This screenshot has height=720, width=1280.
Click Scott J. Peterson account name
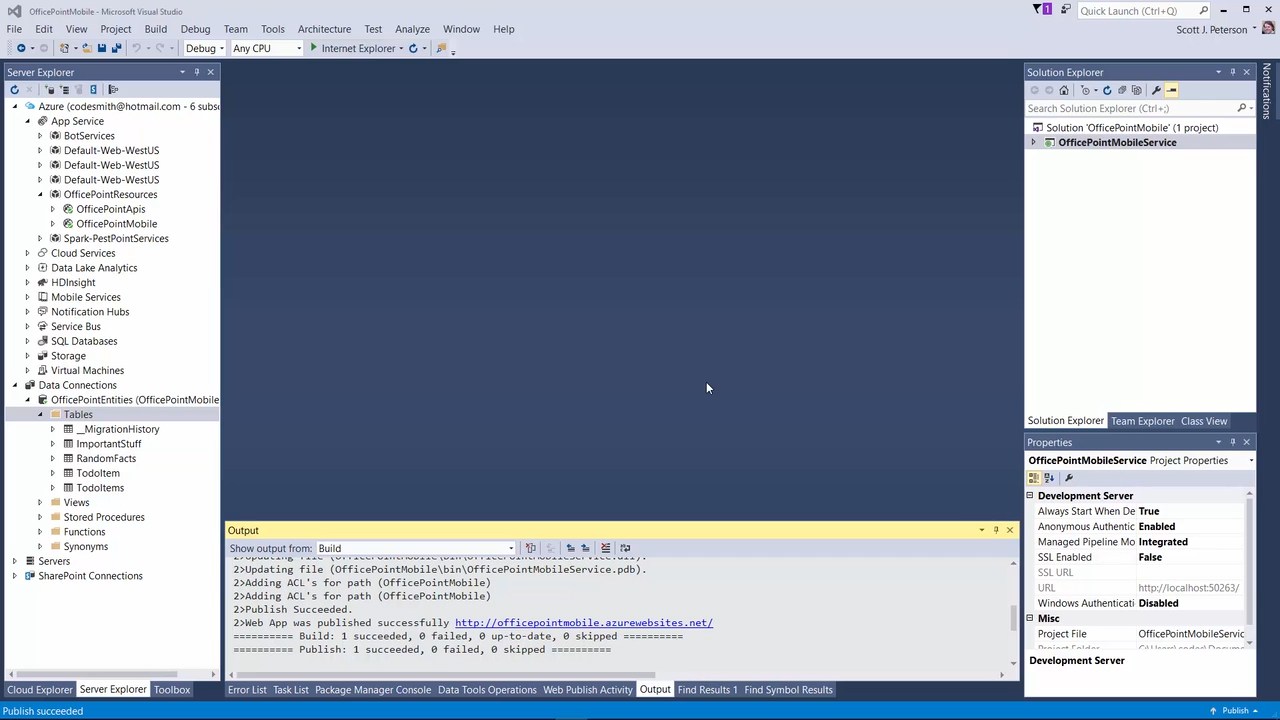[1212, 29]
